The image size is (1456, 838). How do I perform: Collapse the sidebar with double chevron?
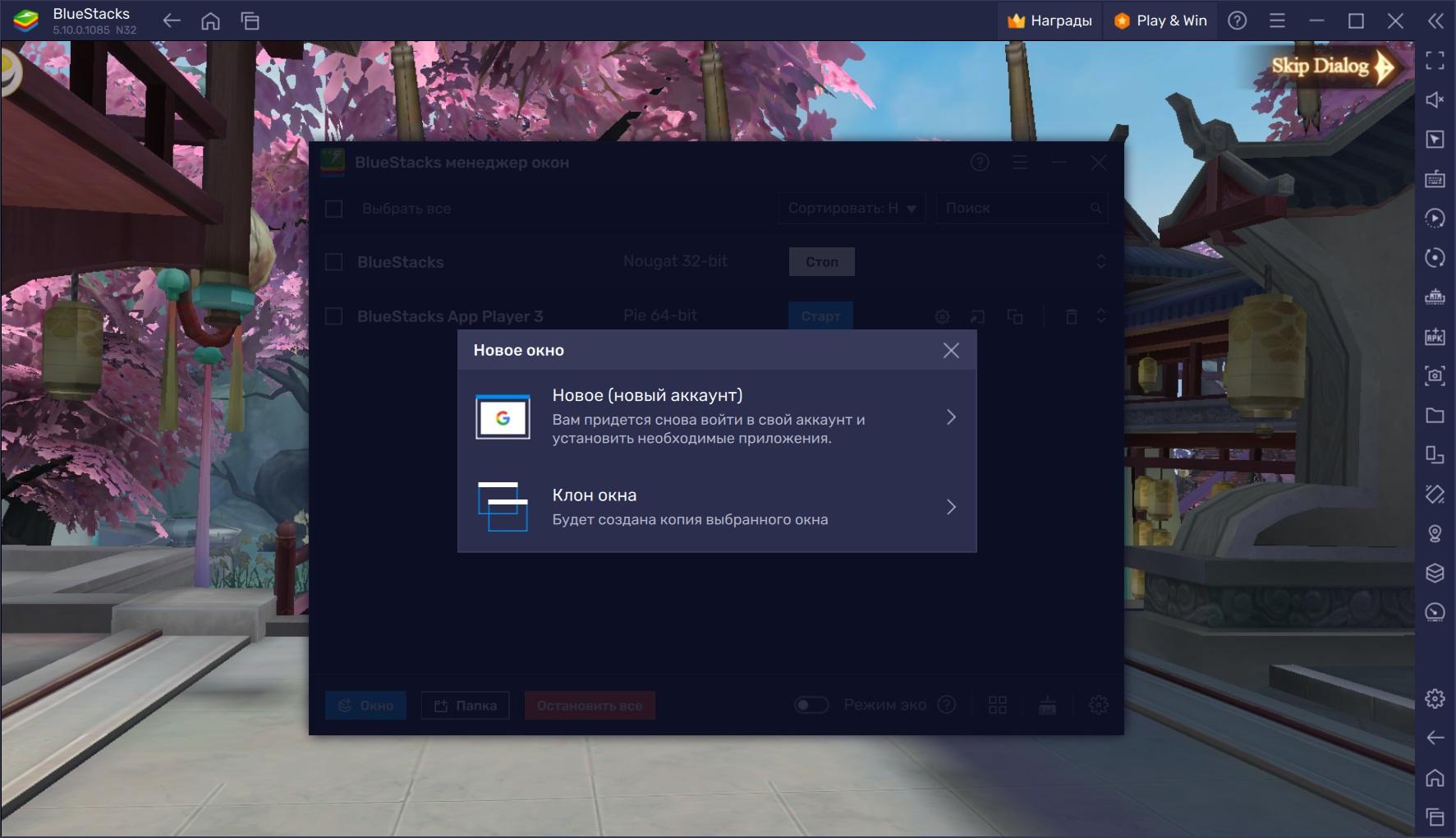pos(1435,21)
